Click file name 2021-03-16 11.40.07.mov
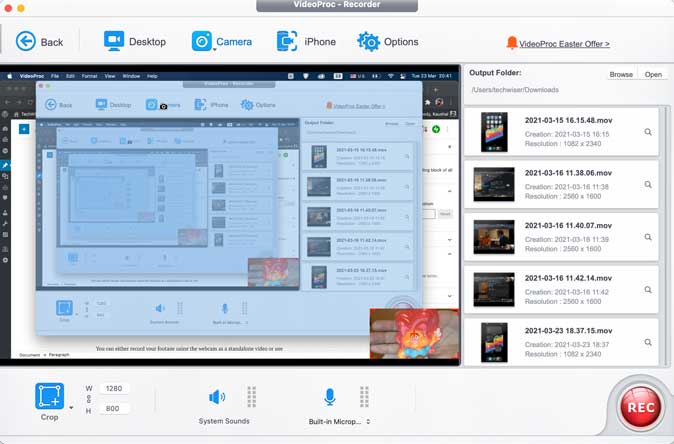Screen dimensions: 674x444 [x=568, y=225]
